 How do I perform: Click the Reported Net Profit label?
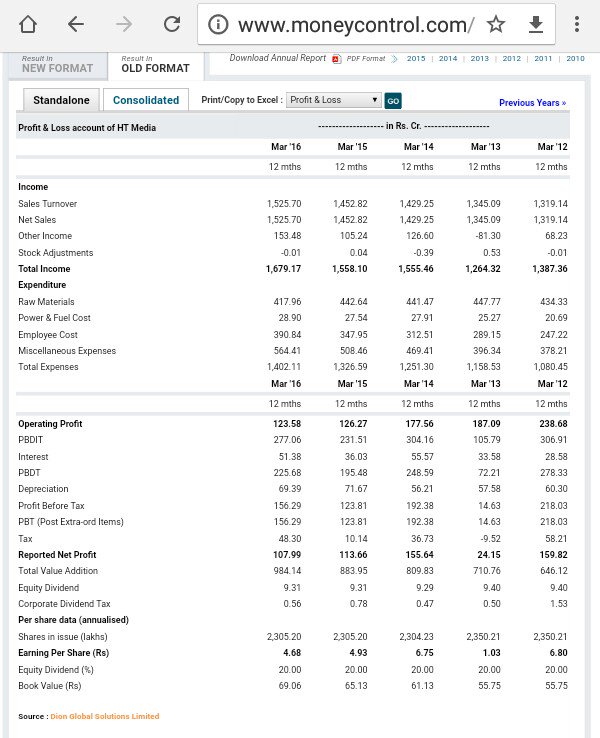coord(57,554)
